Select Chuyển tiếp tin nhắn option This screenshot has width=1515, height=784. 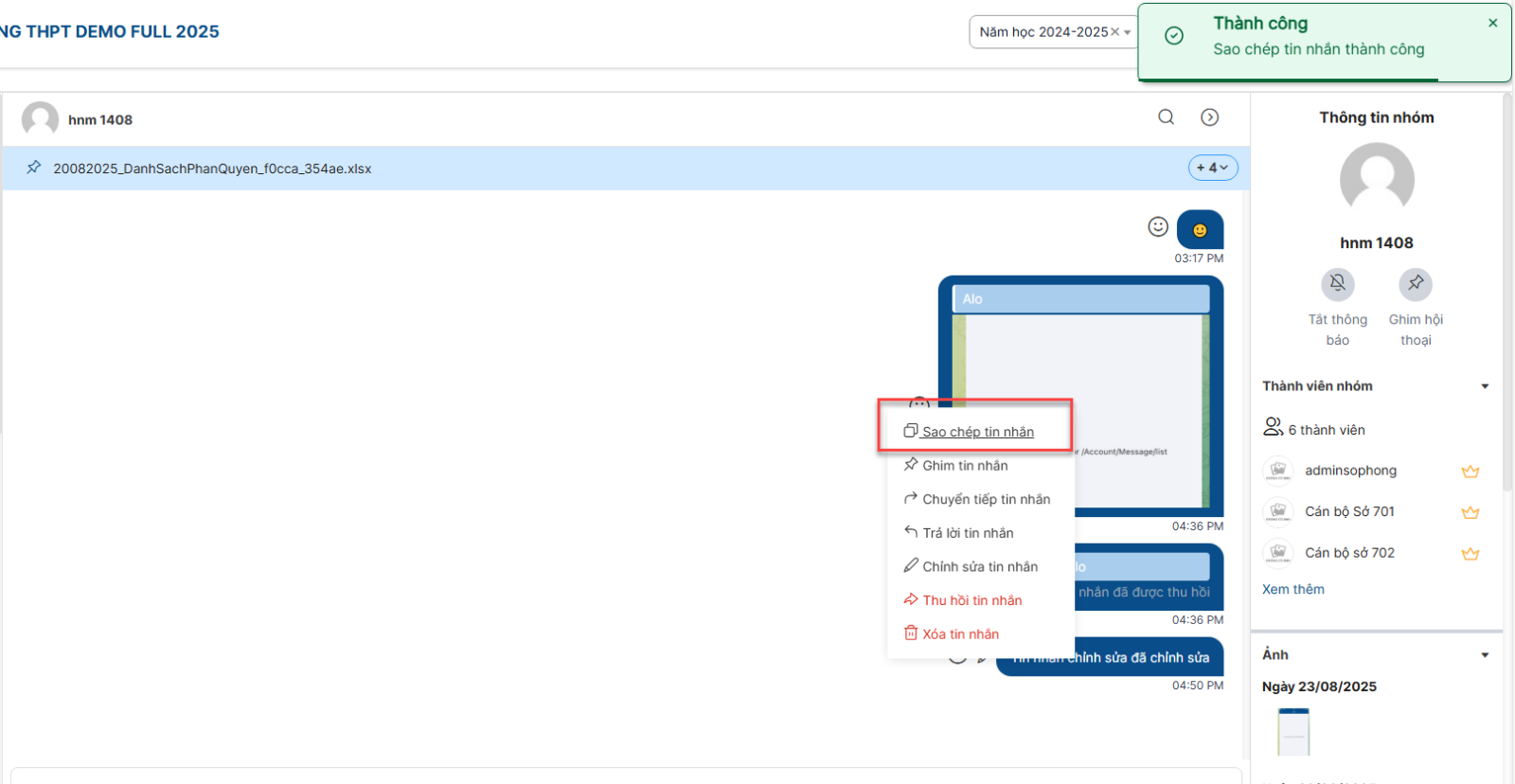985,499
